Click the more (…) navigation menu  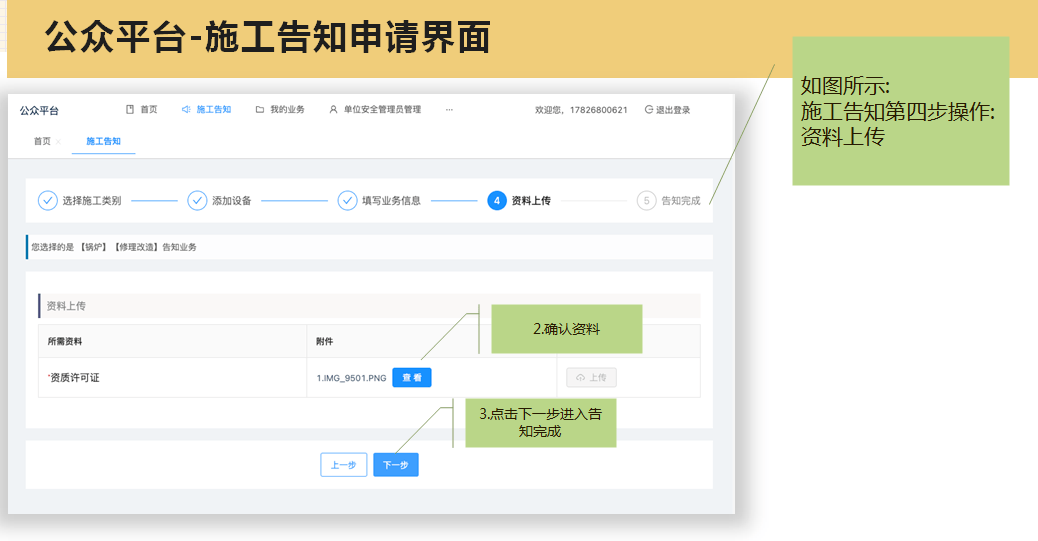point(449,109)
